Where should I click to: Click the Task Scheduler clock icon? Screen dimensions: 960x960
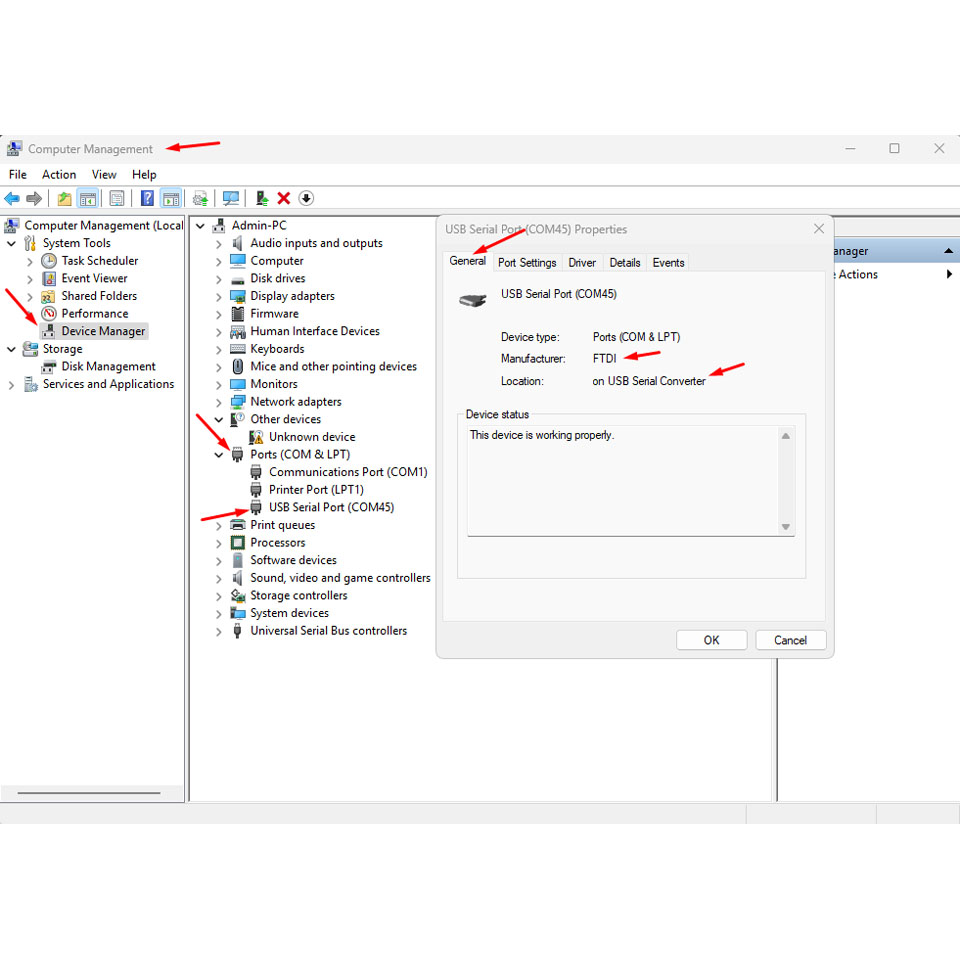(49, 261)
